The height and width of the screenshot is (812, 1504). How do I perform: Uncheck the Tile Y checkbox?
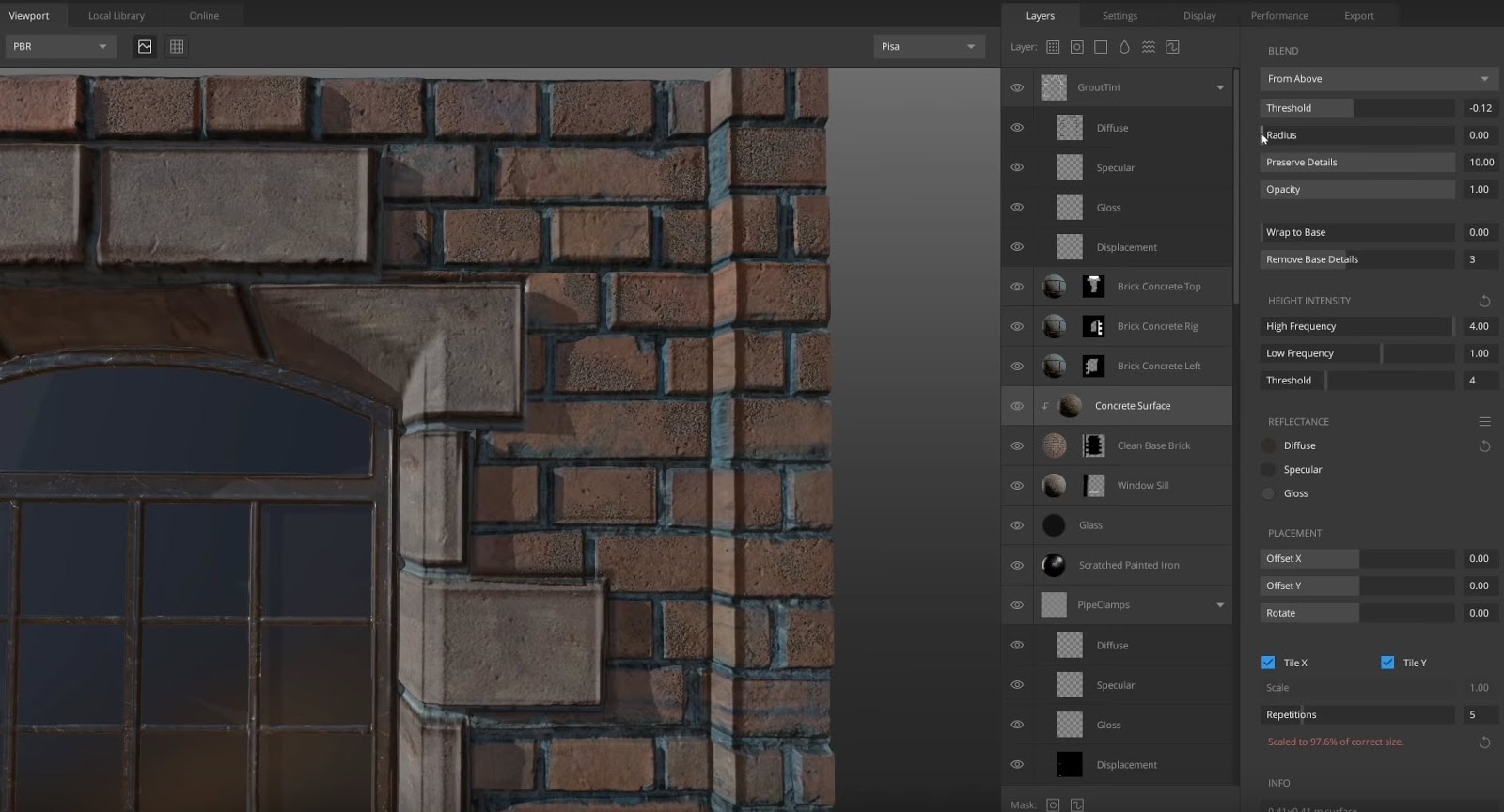coord(1387,663)
